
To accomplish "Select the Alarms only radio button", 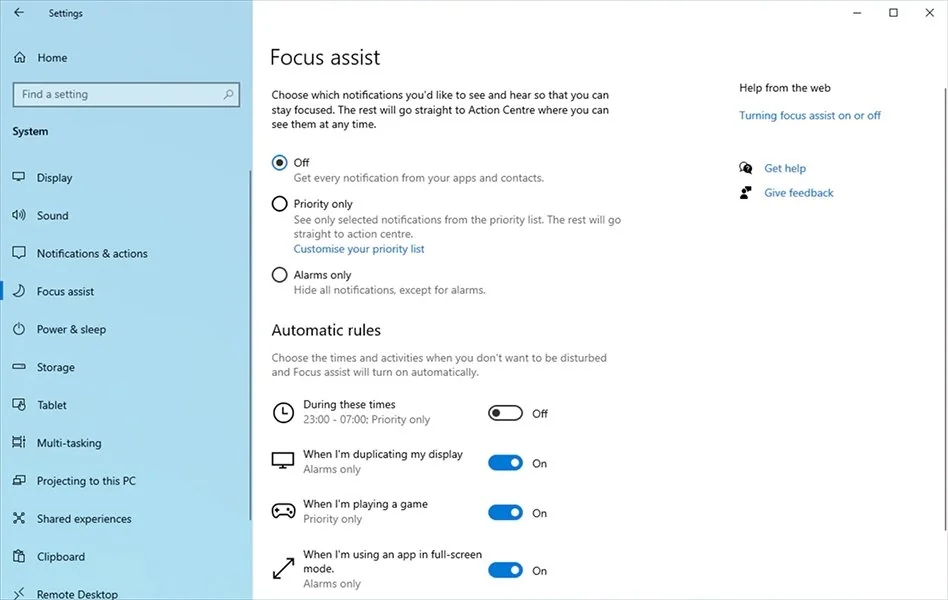I will (280, 275).
